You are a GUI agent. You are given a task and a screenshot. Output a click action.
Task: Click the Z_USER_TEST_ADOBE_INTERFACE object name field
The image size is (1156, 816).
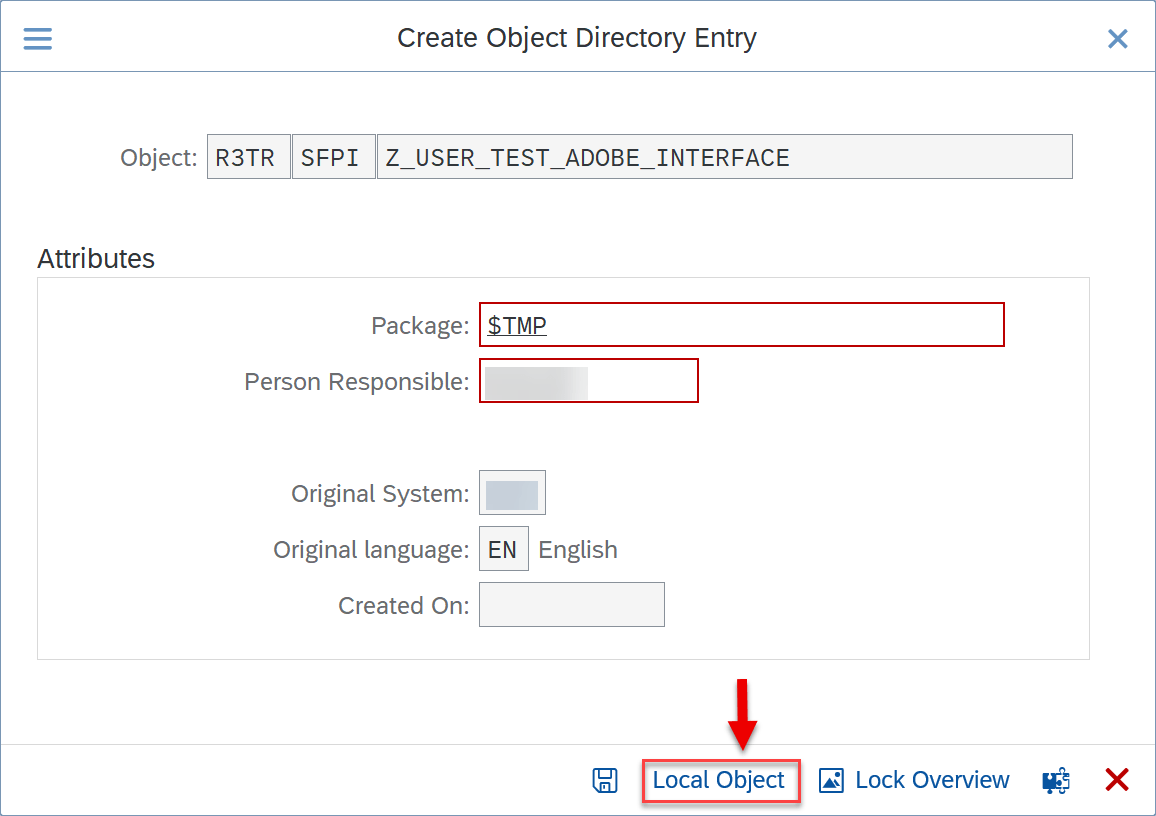tap(723, 158)
